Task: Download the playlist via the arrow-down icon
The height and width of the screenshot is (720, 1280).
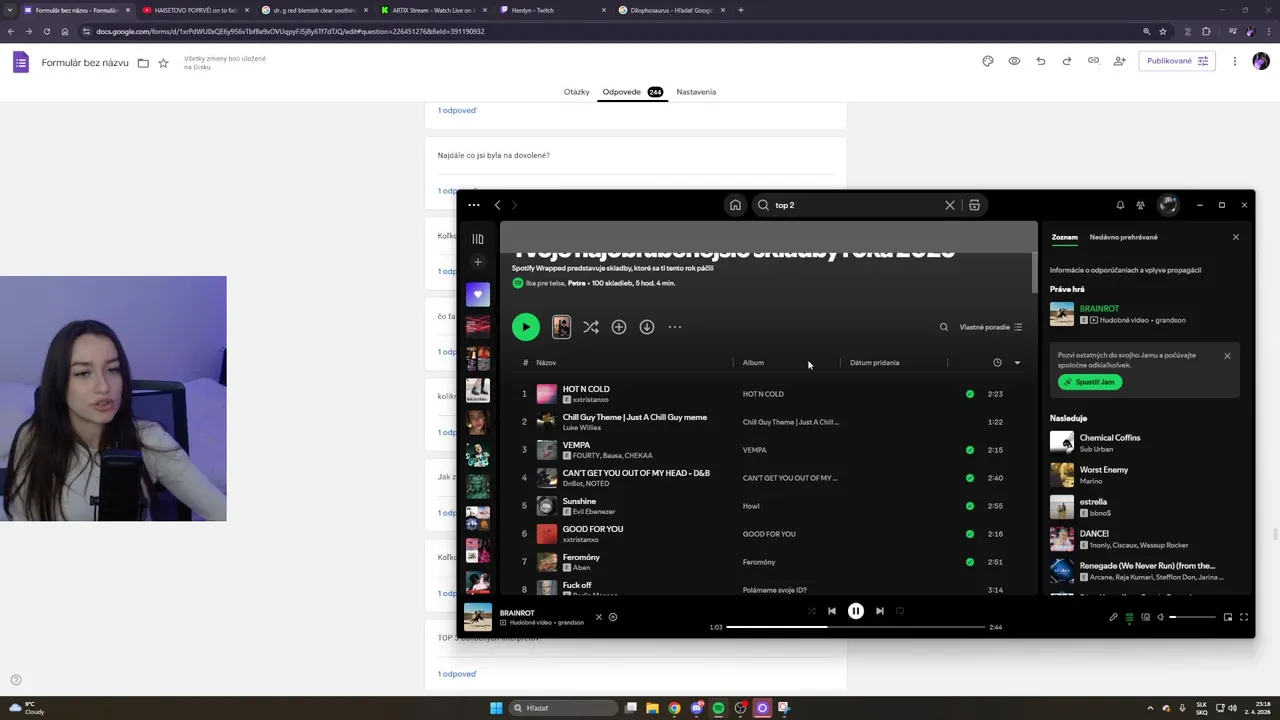Action: click(647, 327)
